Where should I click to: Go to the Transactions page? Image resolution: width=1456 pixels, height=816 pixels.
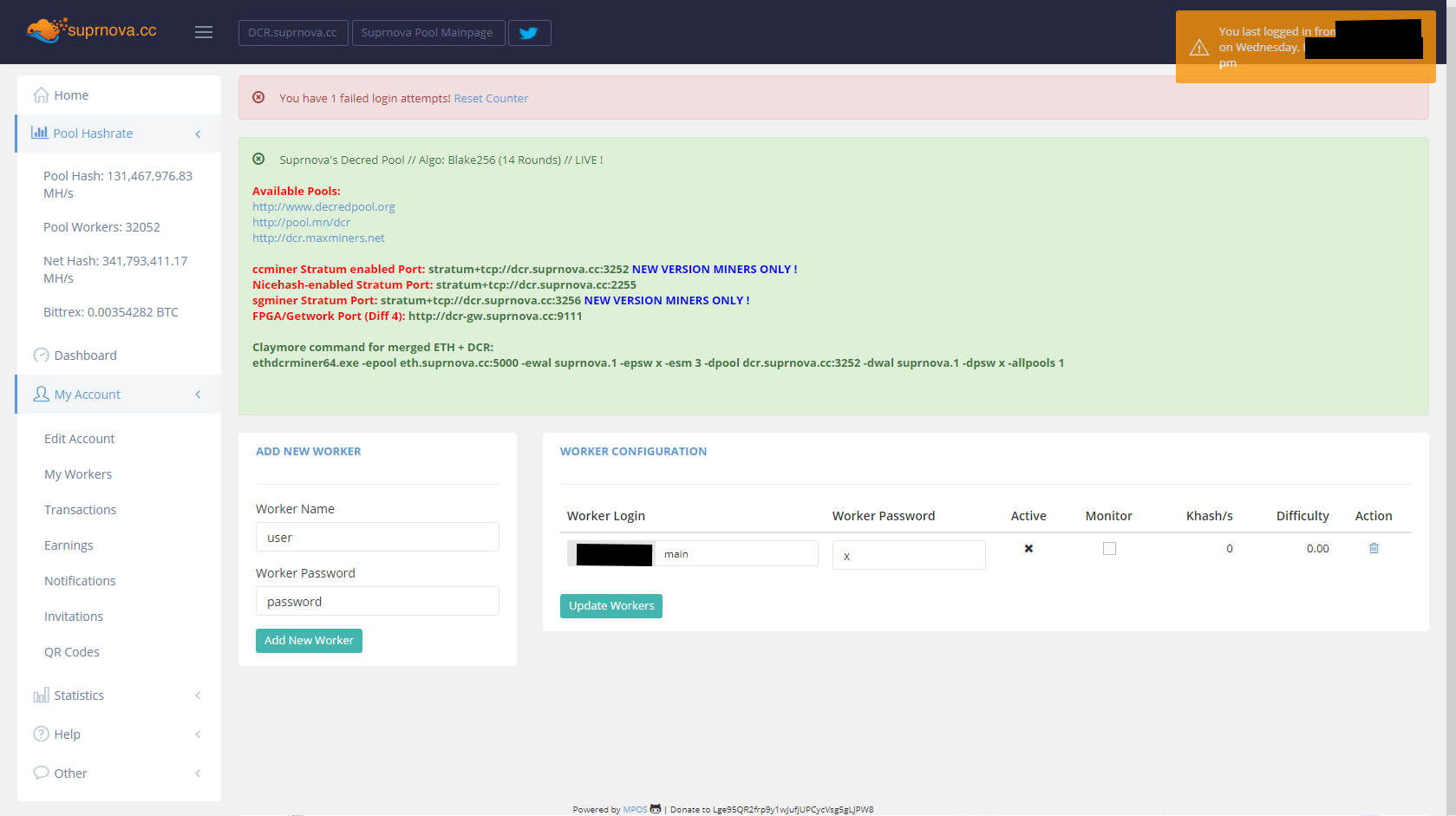(80, 510)
